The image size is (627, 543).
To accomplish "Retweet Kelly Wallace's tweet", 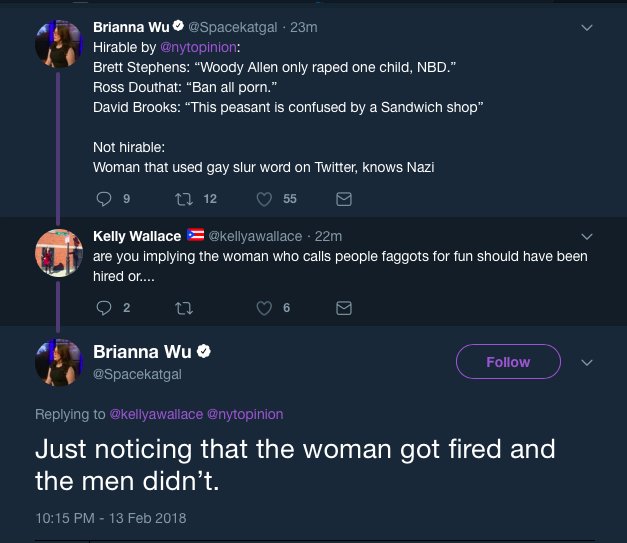I will click(x=184, y=308).
